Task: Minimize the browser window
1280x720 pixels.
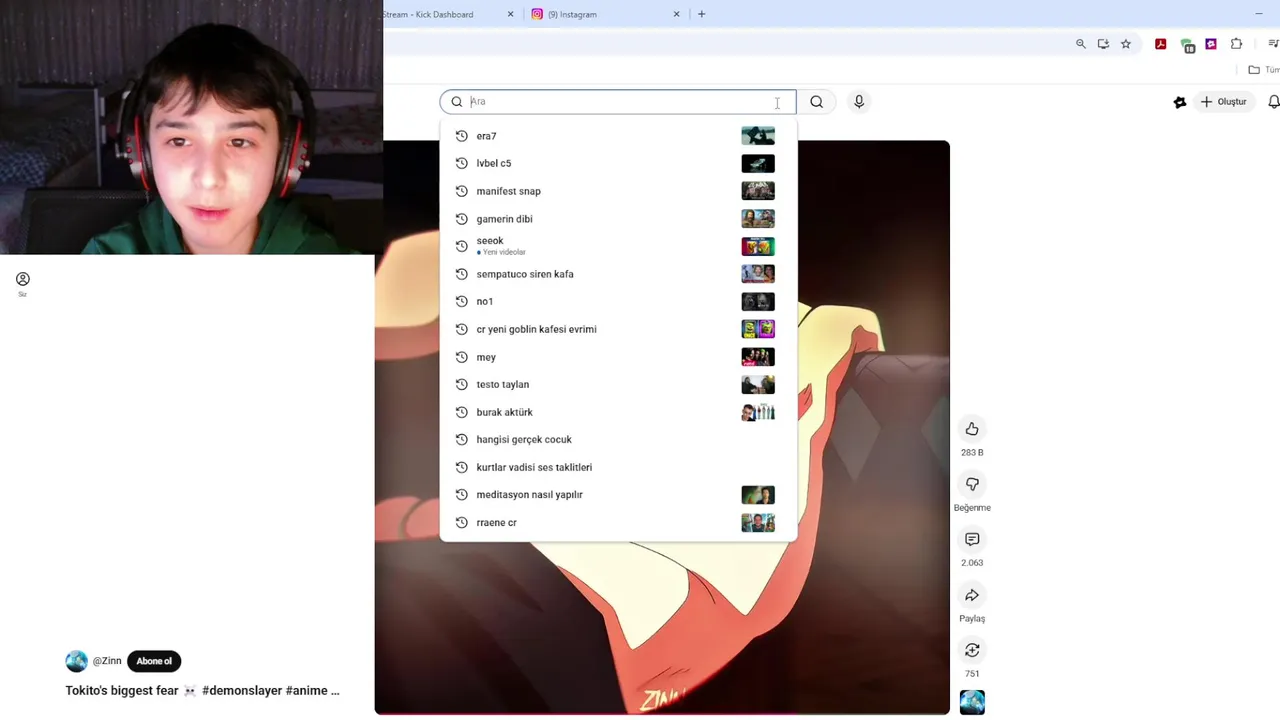Action: [x=1258, y=14]
